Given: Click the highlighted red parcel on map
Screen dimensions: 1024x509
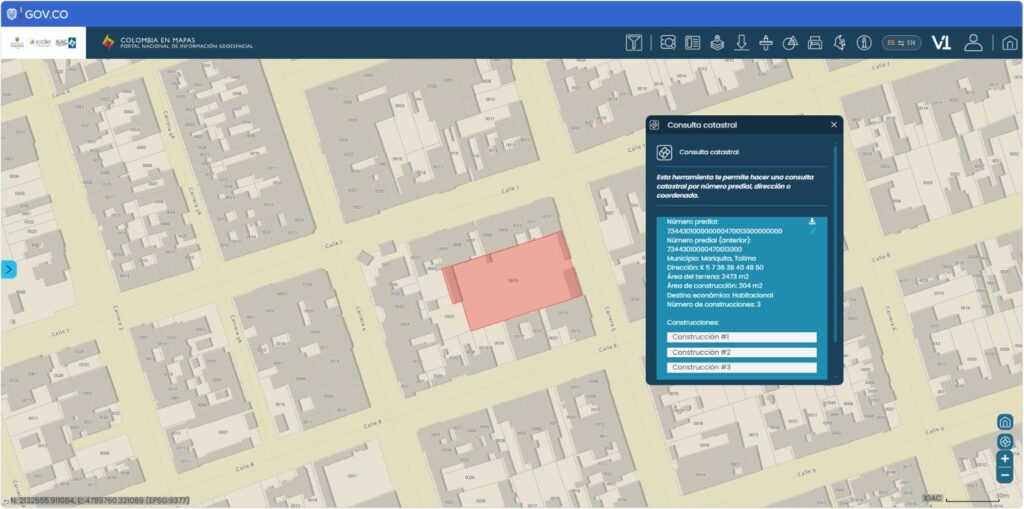Looking at the screenshot, I should (x=512, y=280).
